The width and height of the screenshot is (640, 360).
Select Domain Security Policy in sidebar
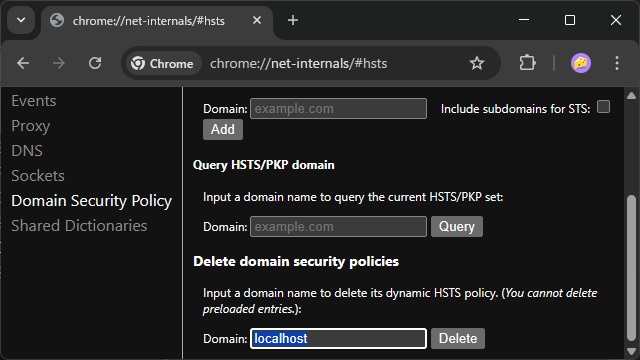pyautogui.click(x=91, y=201)
